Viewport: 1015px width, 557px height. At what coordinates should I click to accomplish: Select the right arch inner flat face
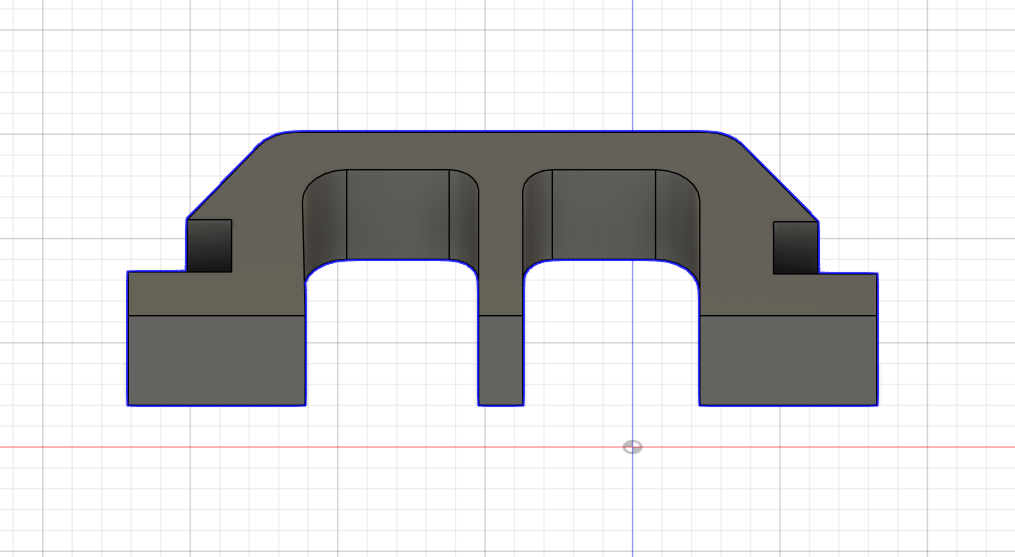click(604, 214)
